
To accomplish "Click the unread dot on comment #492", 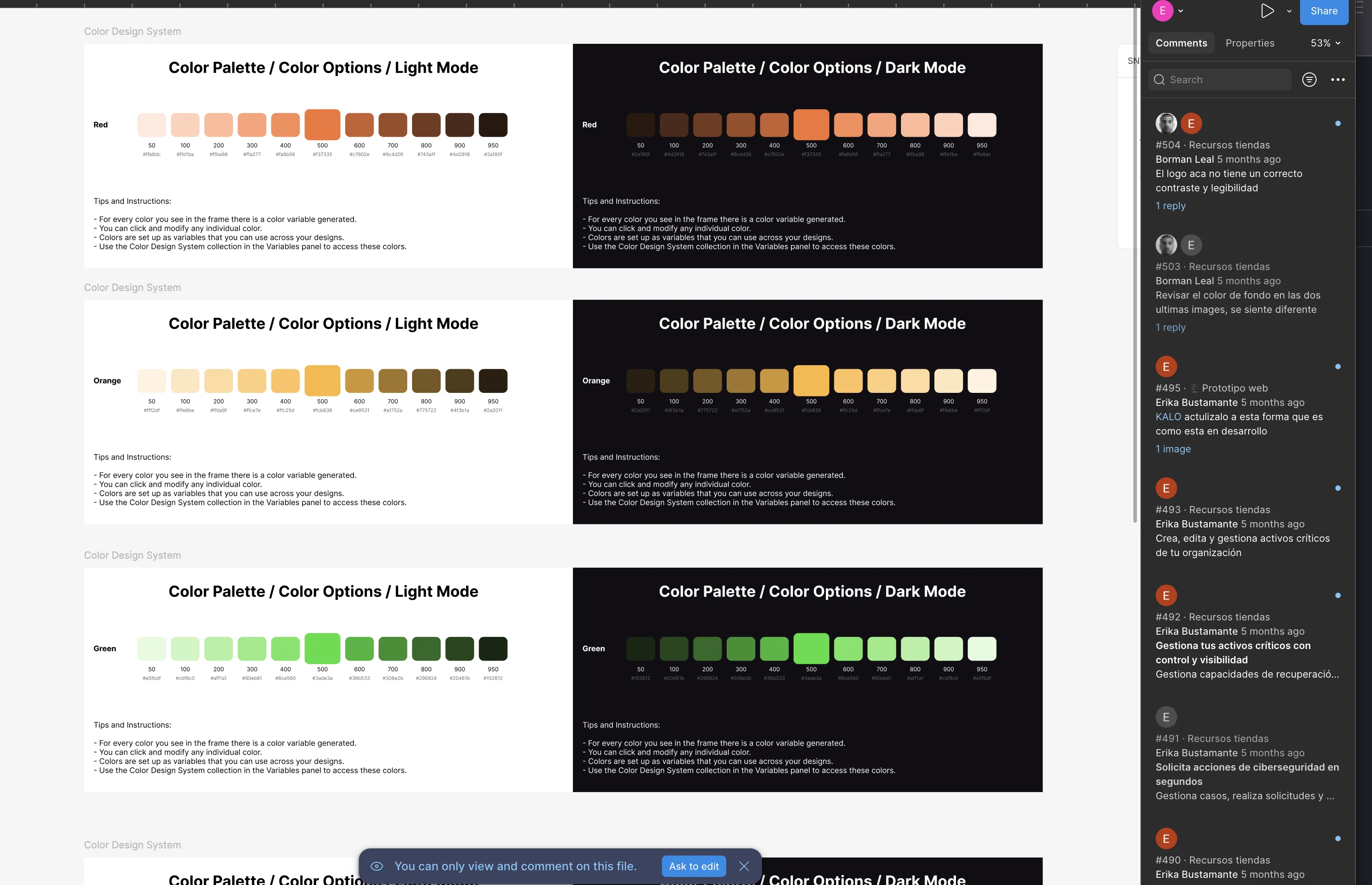I will 1338,595.
